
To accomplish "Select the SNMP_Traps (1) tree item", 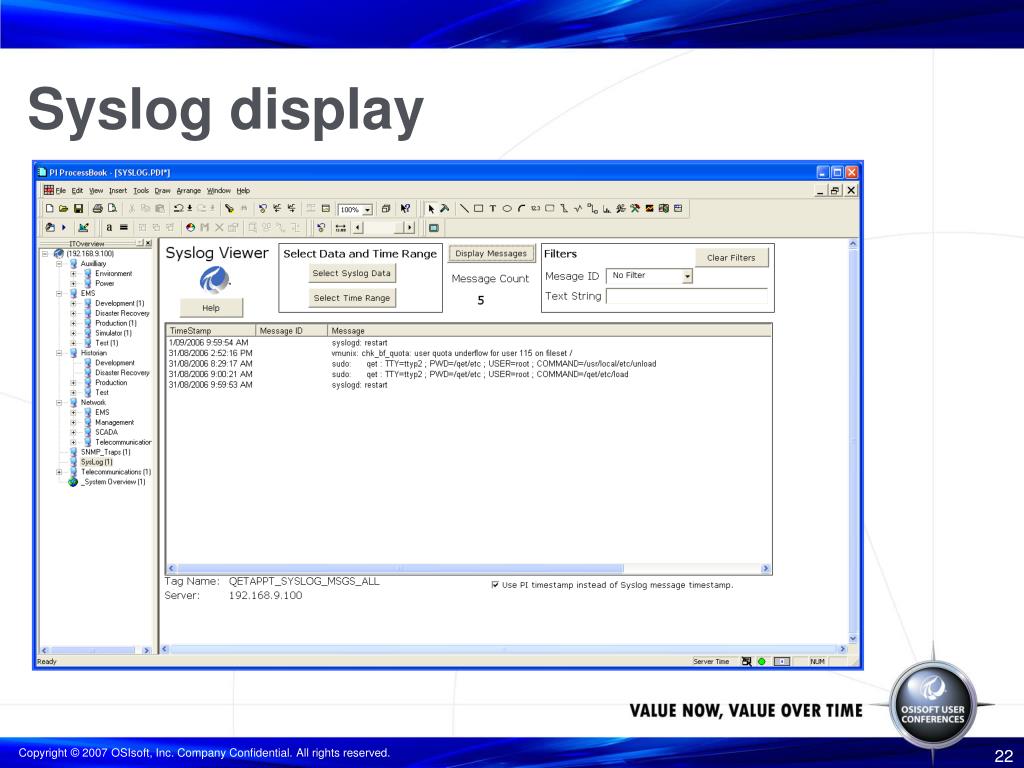I will [x=105, y=452].
